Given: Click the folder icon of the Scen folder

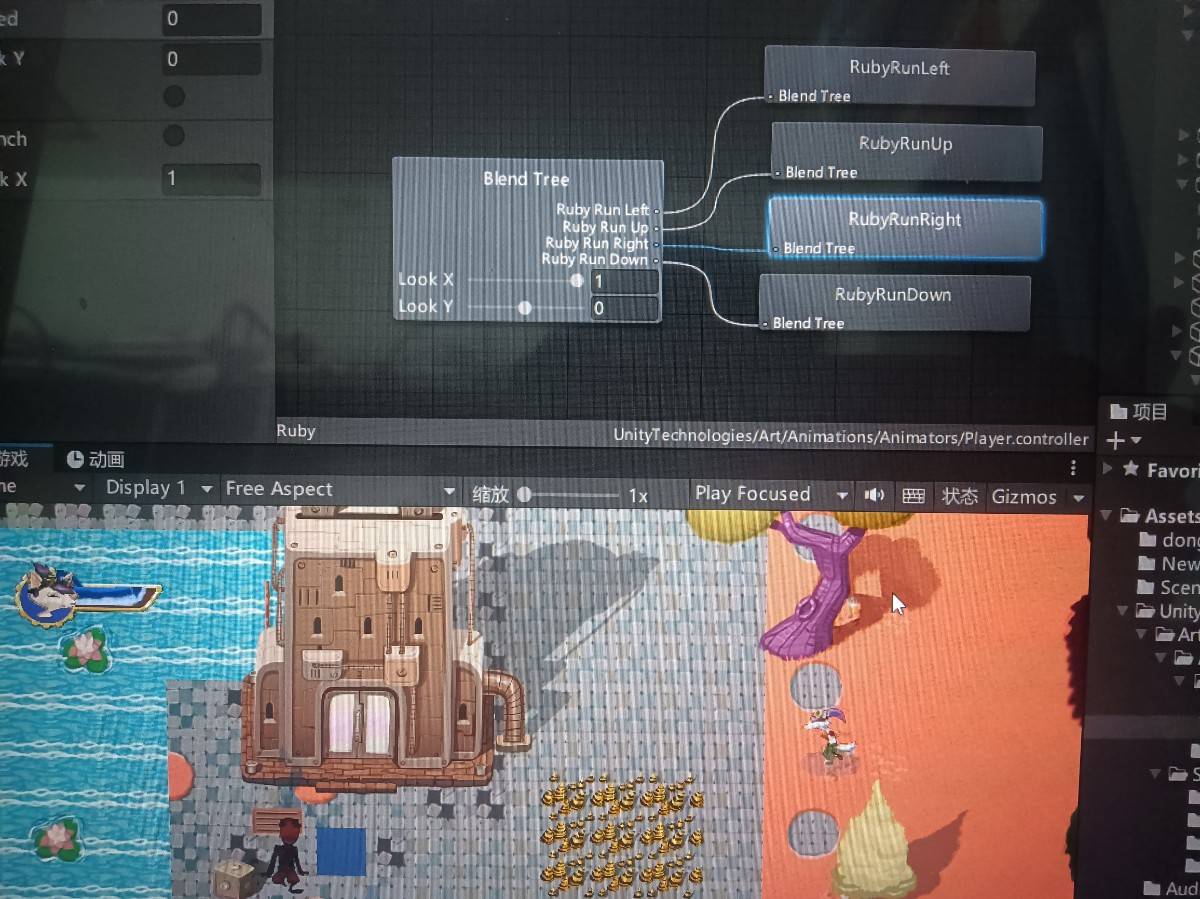Looking at the screenshot, I should point(1147,587).
